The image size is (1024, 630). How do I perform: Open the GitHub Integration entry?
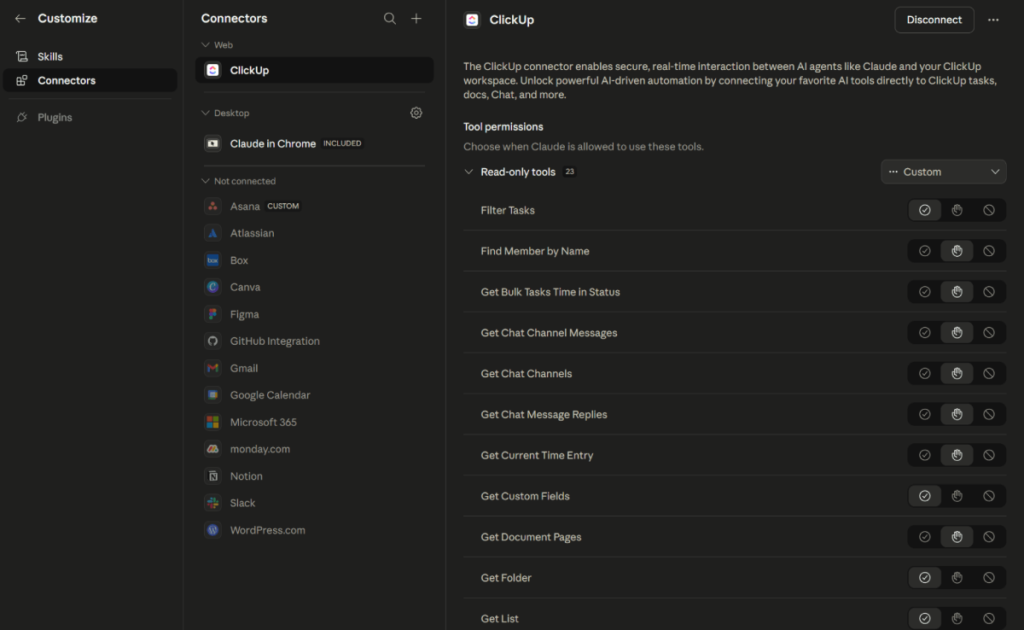point(314,341)
